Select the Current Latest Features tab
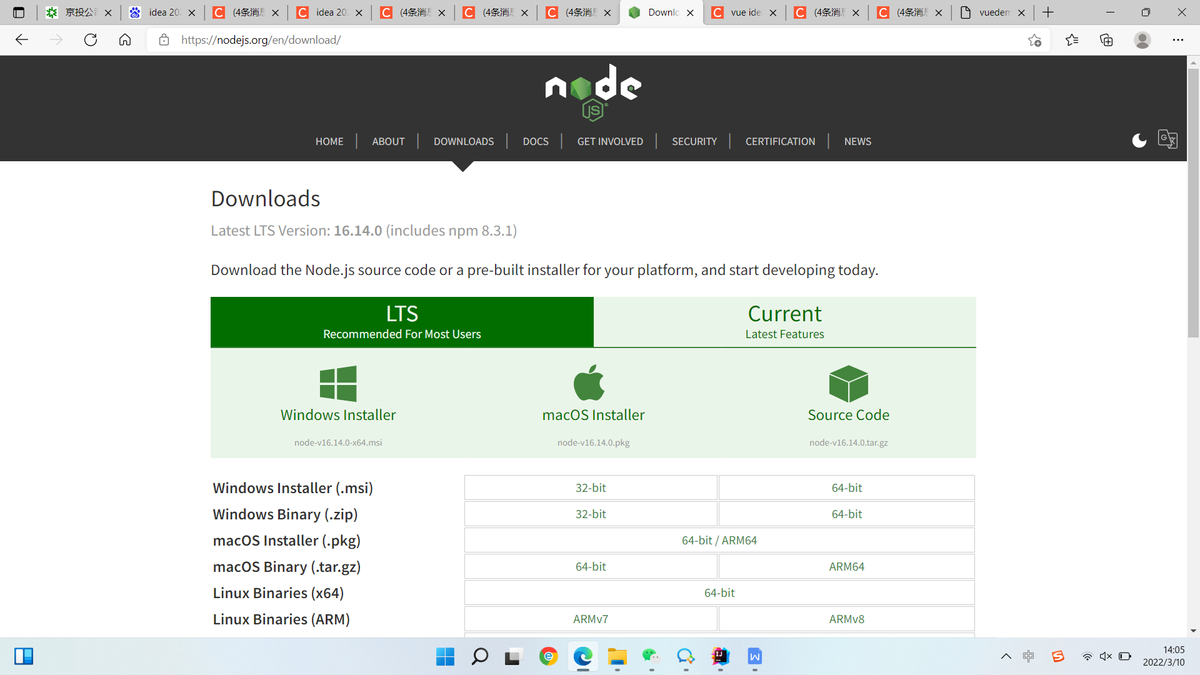 pos(785,322)
